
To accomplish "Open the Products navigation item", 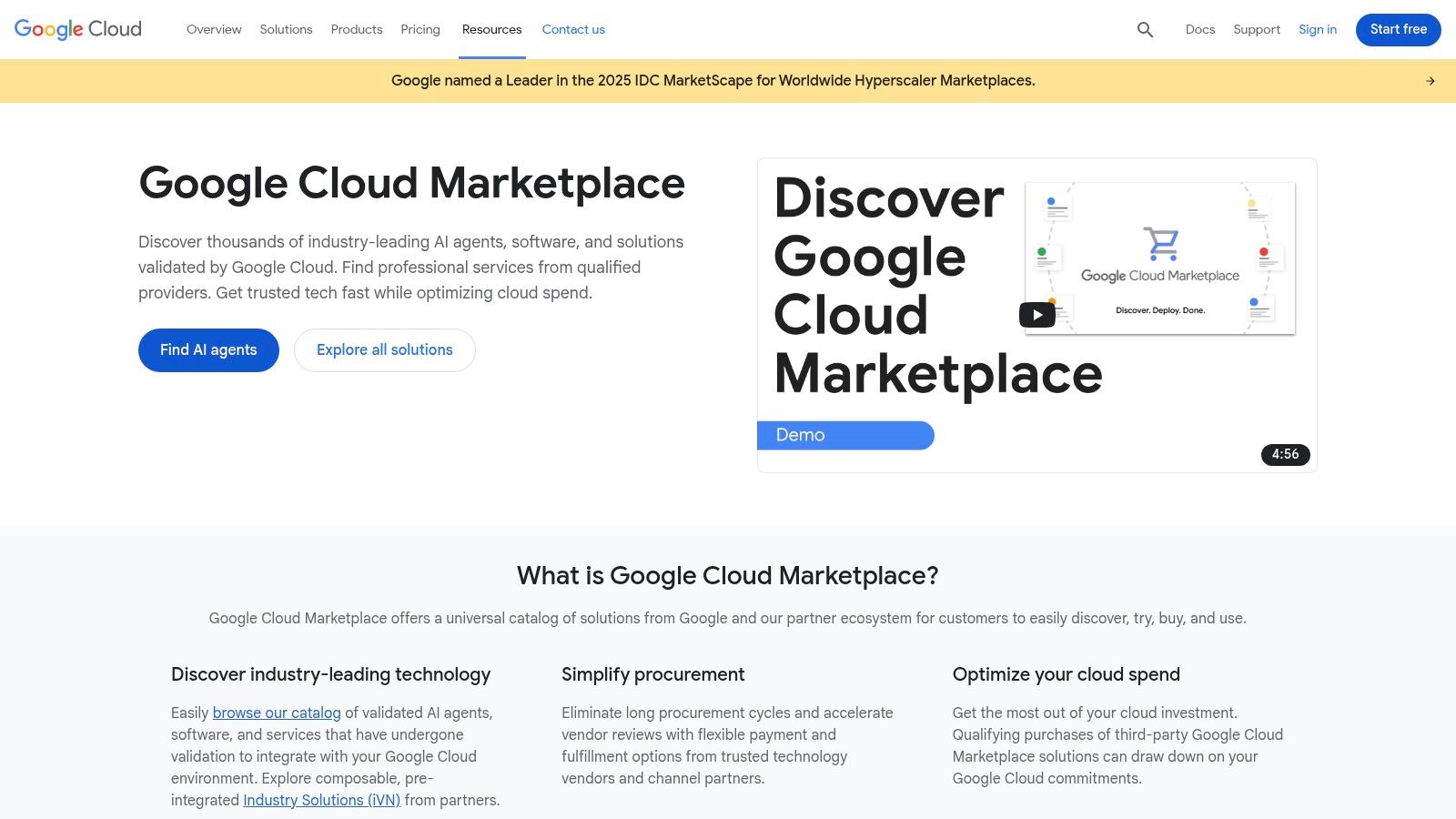I will click(x=356, y=29).
